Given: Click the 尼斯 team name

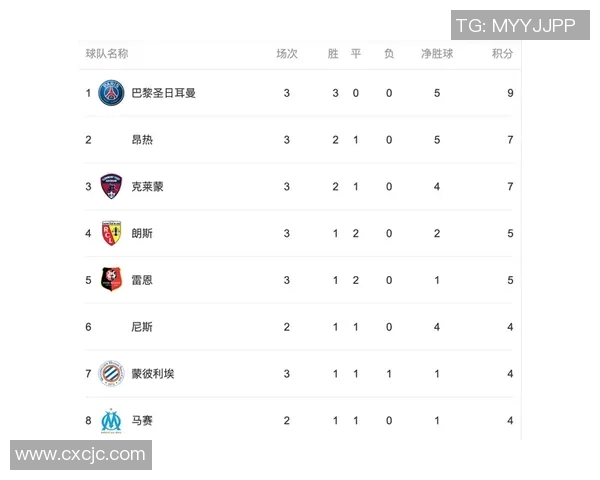Looking at the screenshot, I should 142,327.
